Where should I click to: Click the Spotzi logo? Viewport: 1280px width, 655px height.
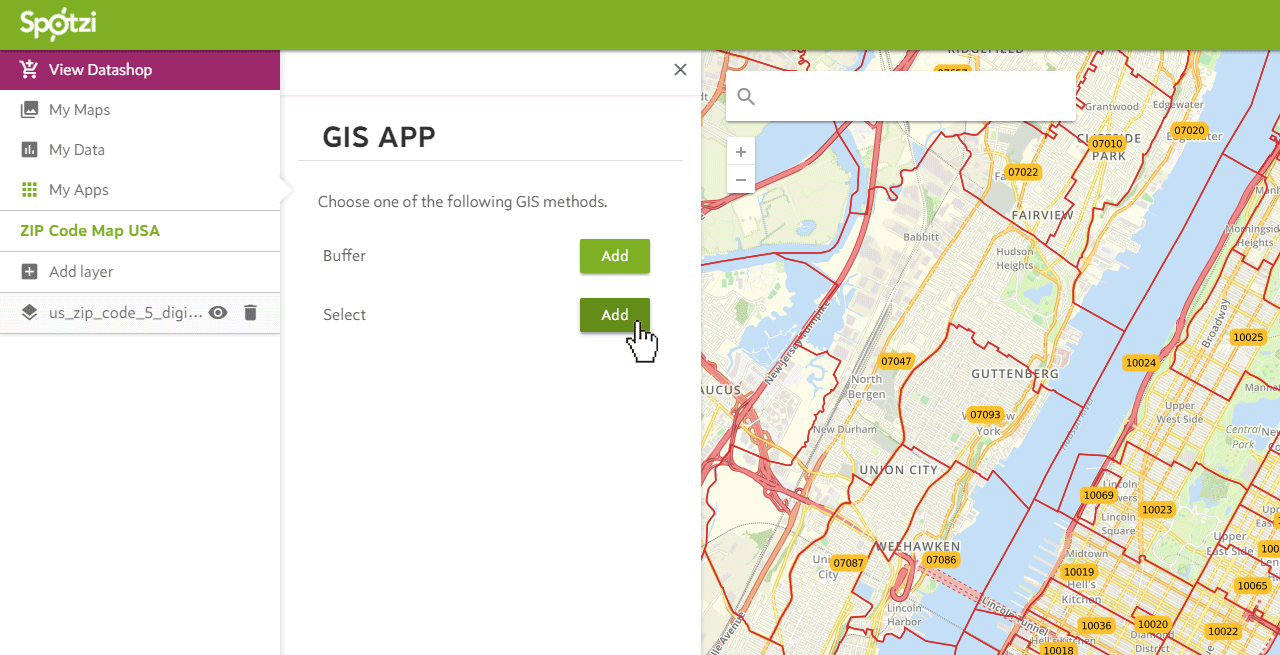58,24
